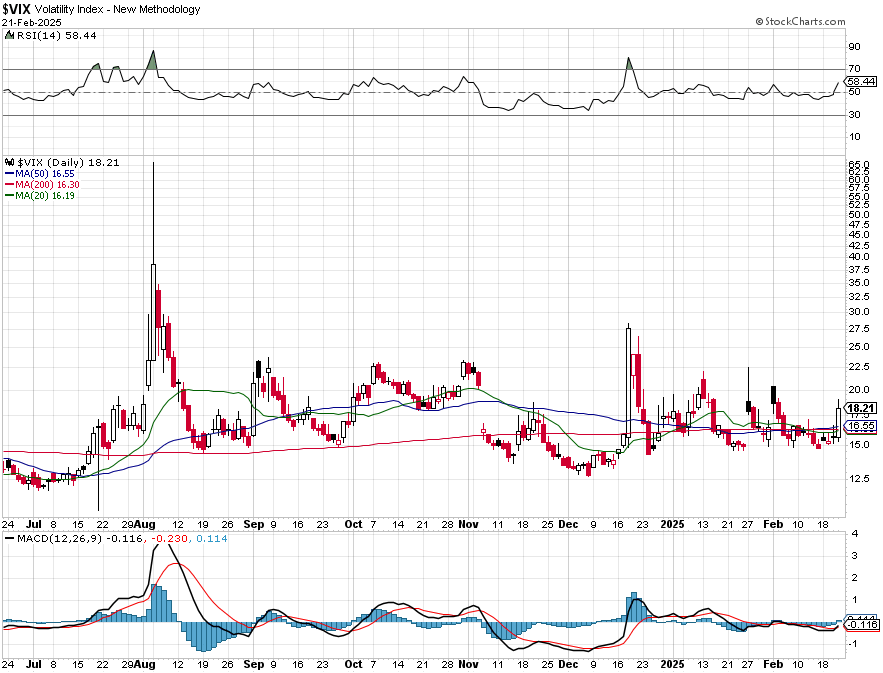Click the 58.44 RSI value tag
The image size is (883, 673).
861,82
